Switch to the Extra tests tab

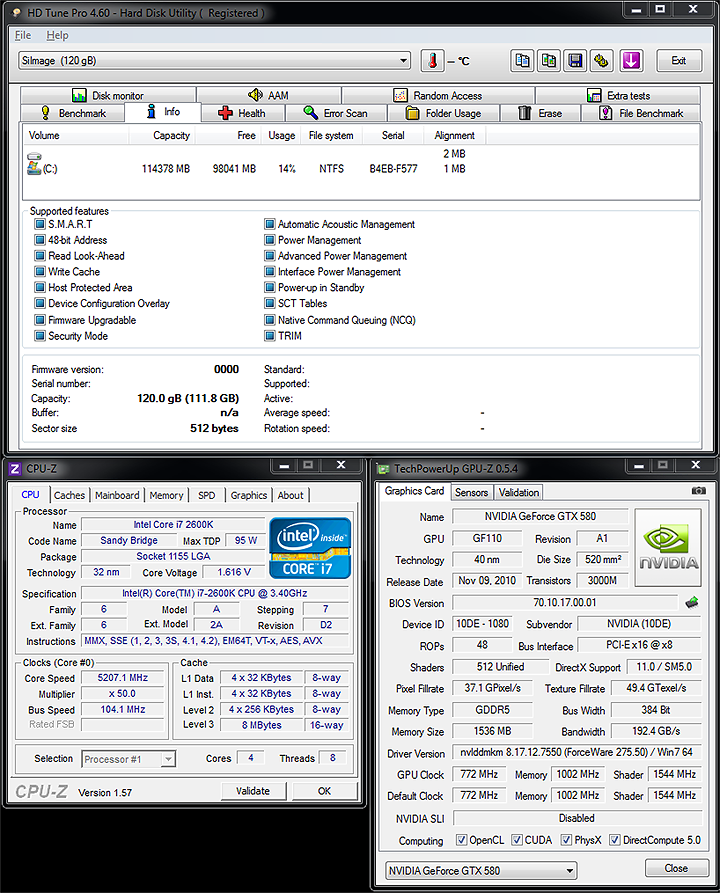click(618, 95)
